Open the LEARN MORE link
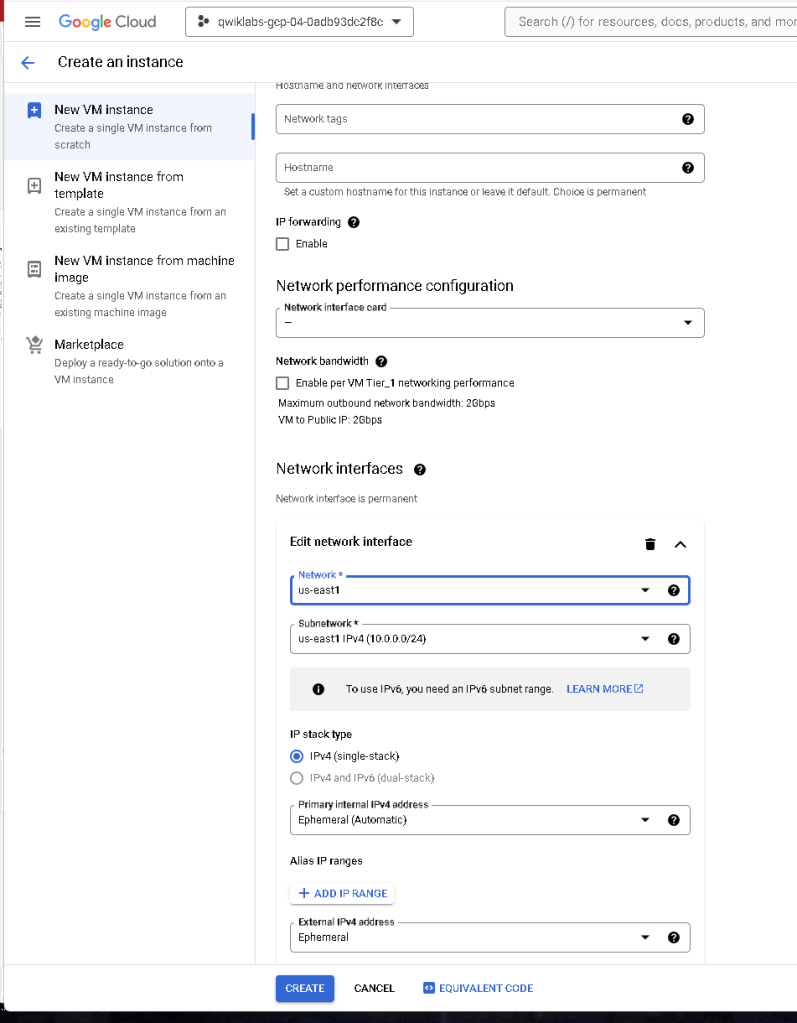 tap(605, 689)
